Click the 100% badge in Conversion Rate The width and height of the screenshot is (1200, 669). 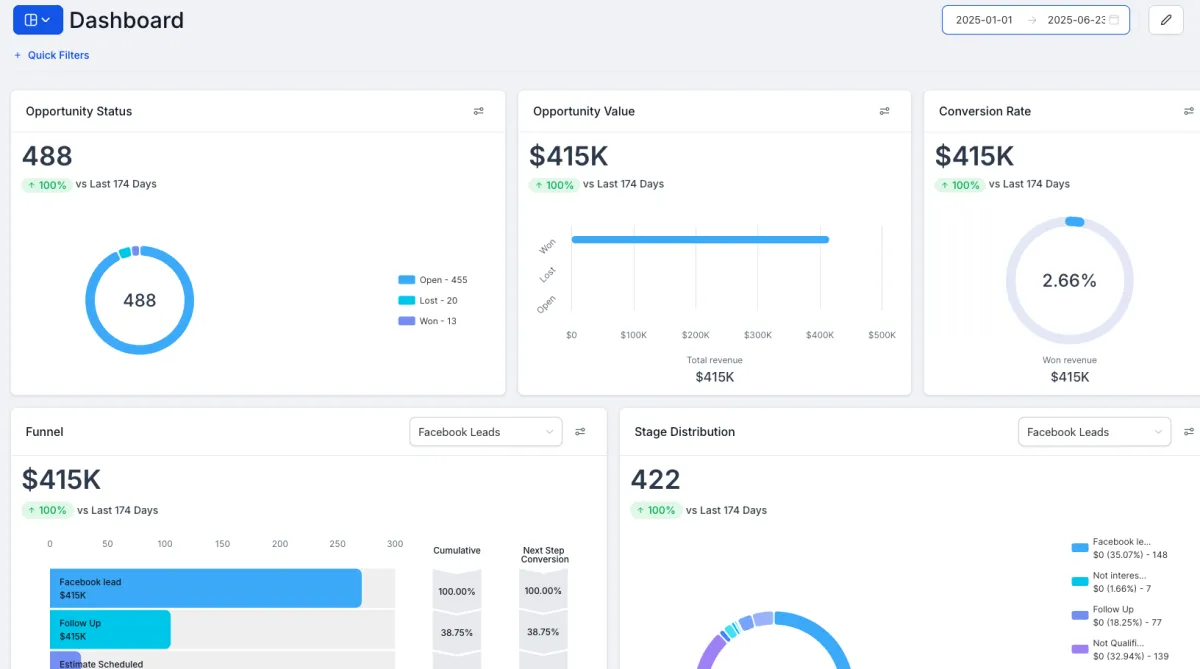pyautogui.click(x=960, y=185)
